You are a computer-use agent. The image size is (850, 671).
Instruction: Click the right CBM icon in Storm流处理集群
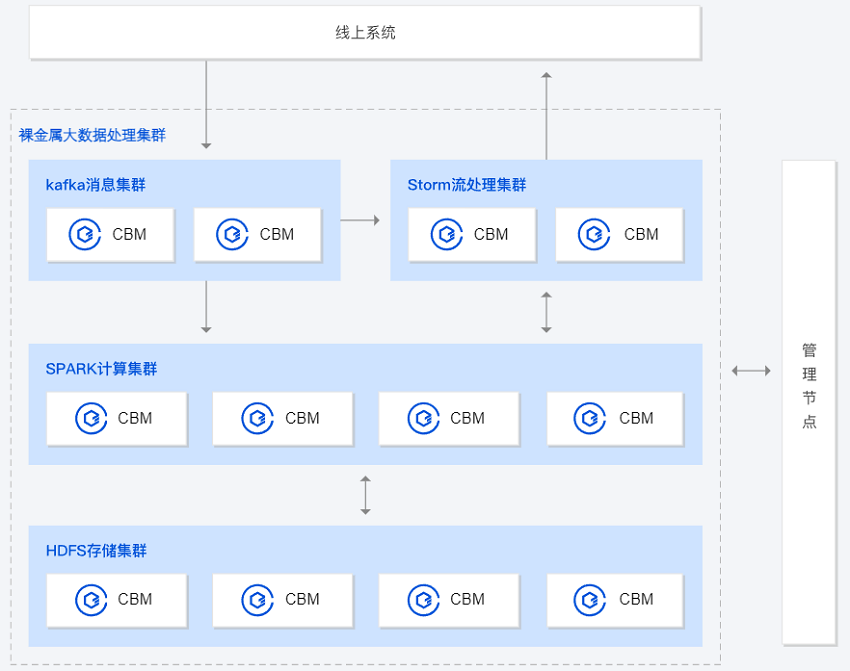(x=594, y=234)
